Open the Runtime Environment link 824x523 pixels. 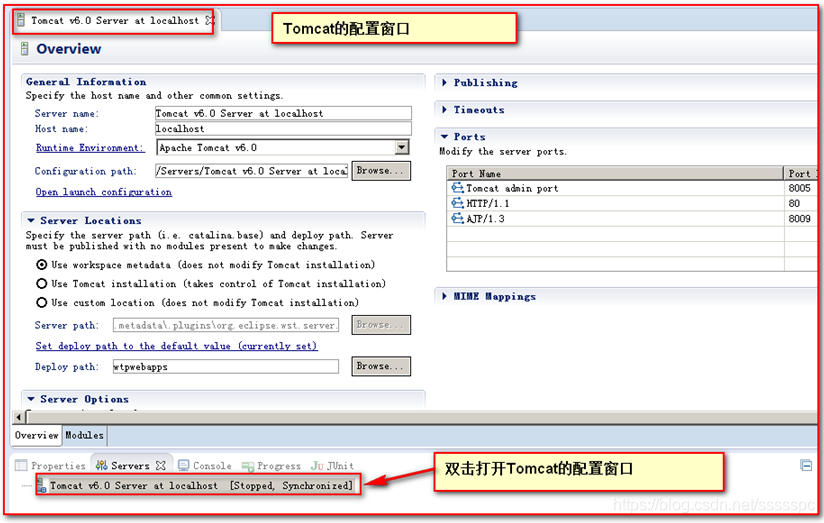tap(89, 148)
